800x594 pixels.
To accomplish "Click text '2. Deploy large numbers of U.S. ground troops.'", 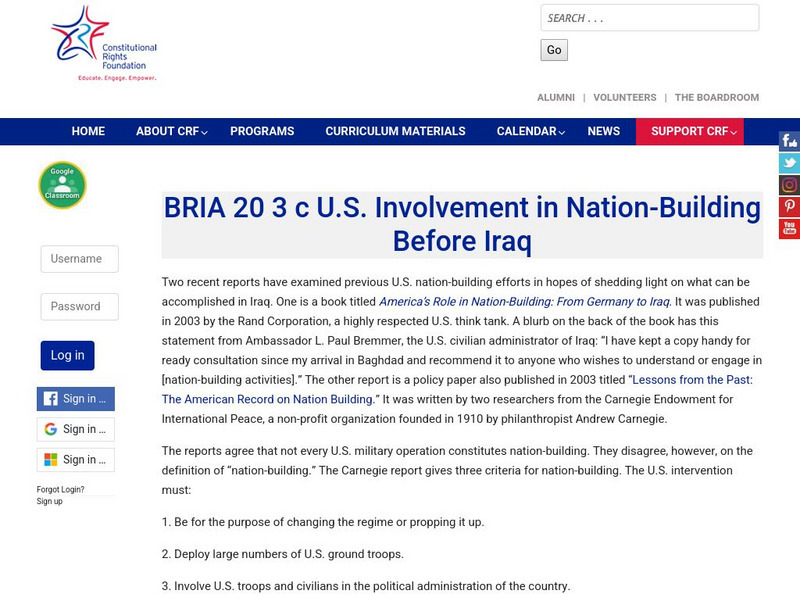I will coord(283,554).
